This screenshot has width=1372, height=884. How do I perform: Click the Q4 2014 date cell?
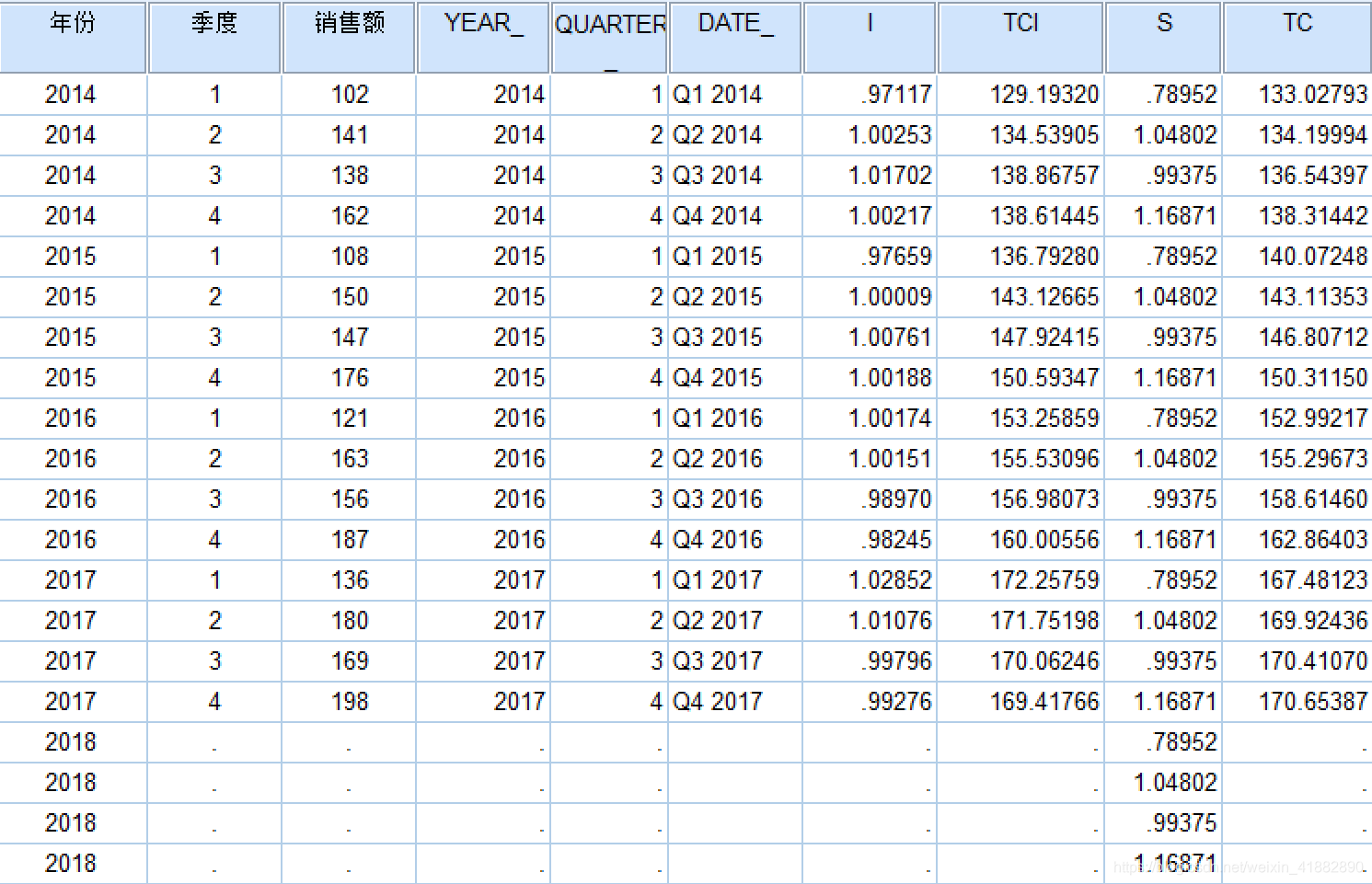tap(735, 216)
